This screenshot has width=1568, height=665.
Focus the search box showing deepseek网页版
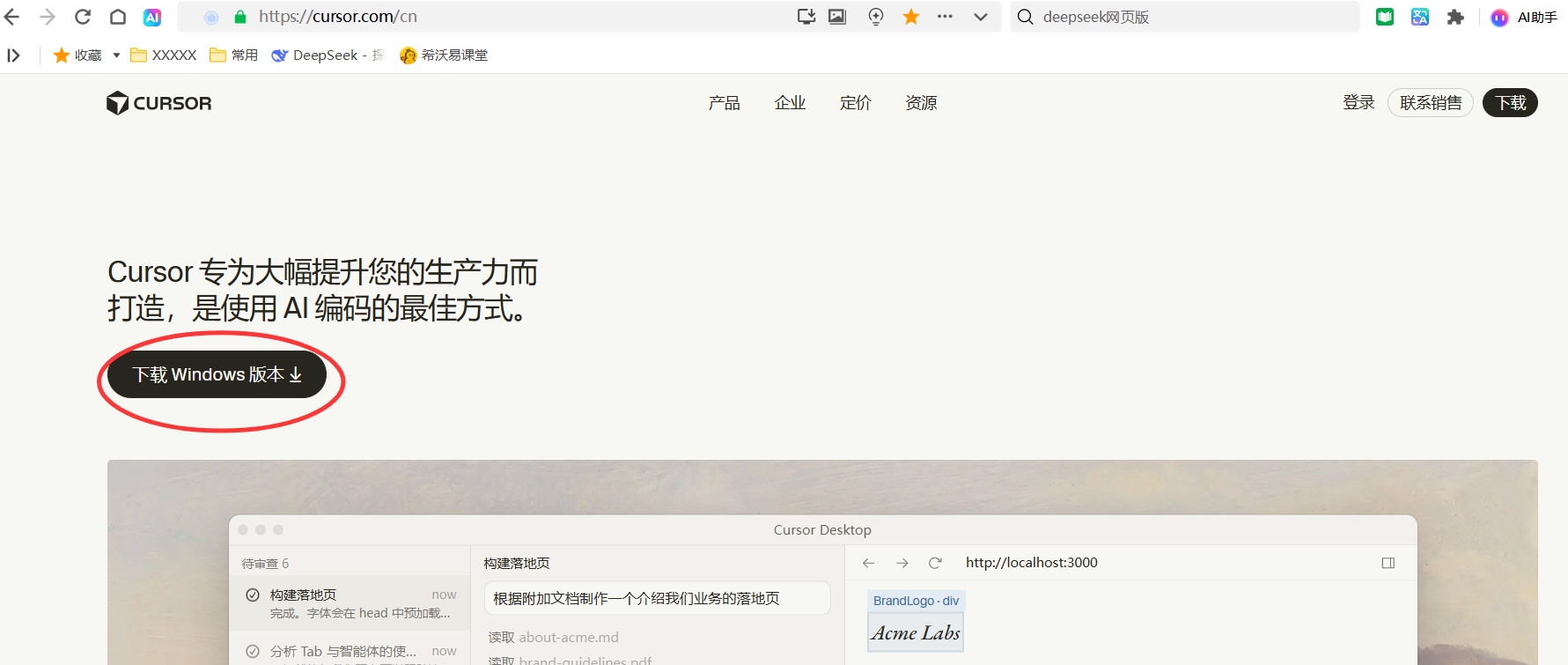coord(1184,17)
